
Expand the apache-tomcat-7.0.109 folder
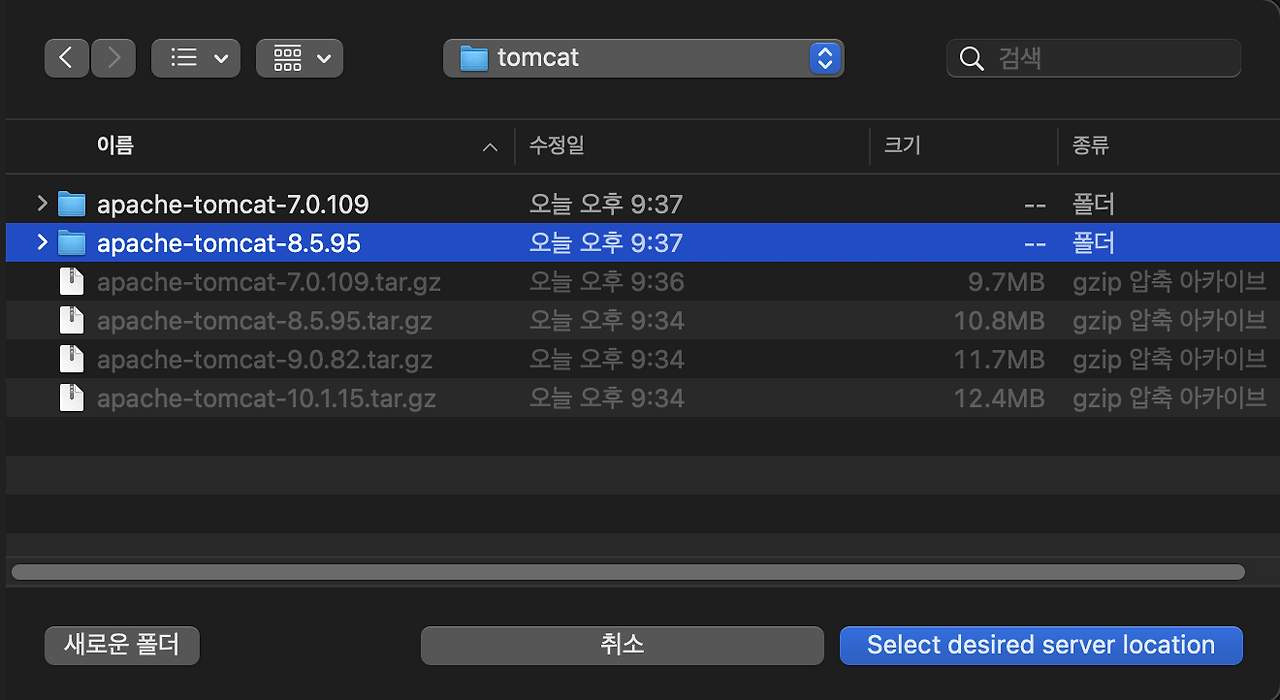[x=41, y=203]
